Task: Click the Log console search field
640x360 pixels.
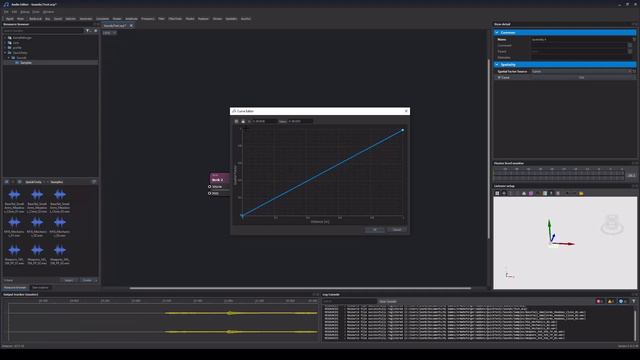Action: pyautogui.click(x=349, y=301)
